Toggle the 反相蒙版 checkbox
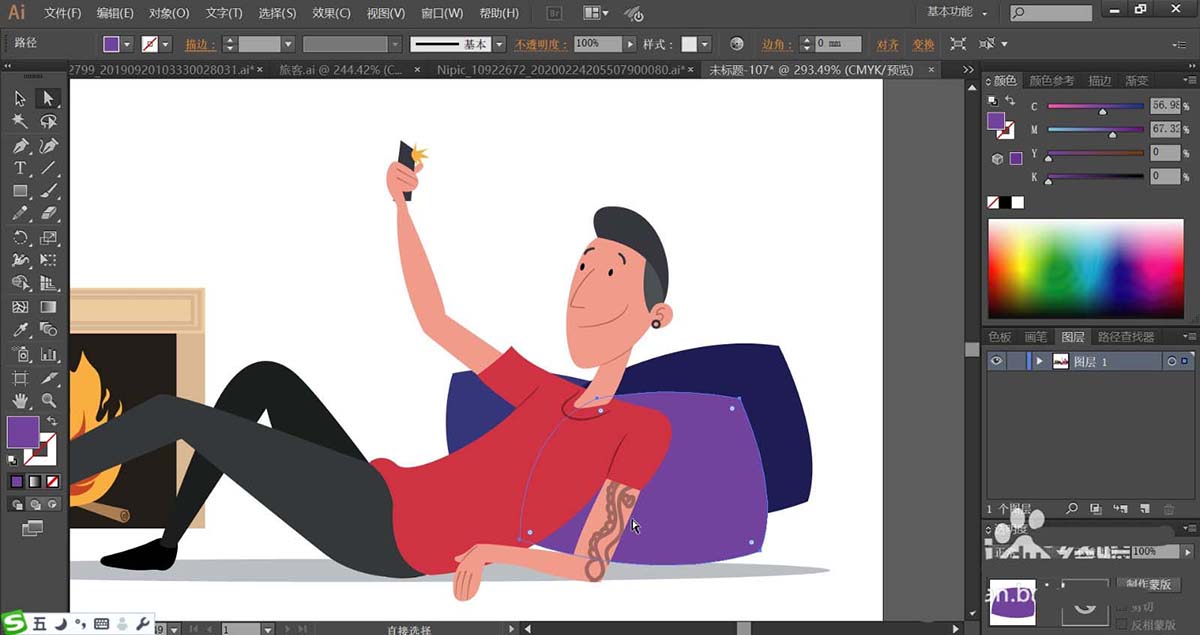 tap(1119, 624)
